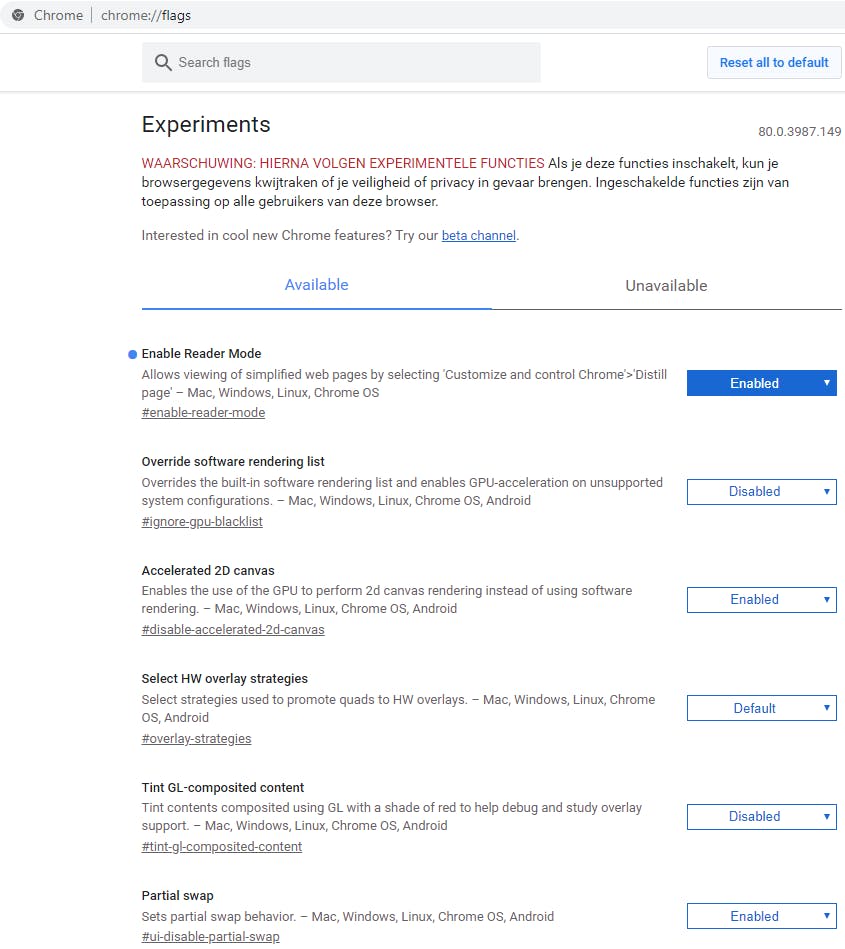Click the #enable-reader-mode anchor link

[203, 413]
